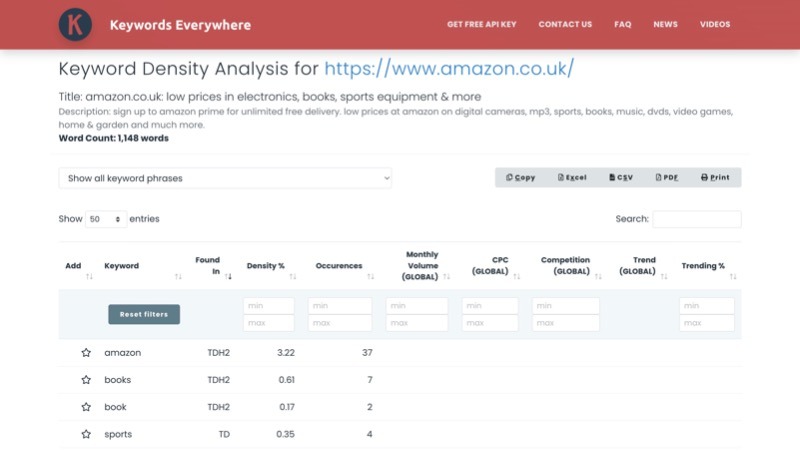Click the density value 0.35
The width and height of the screenshot is (800, 455).
285,434
